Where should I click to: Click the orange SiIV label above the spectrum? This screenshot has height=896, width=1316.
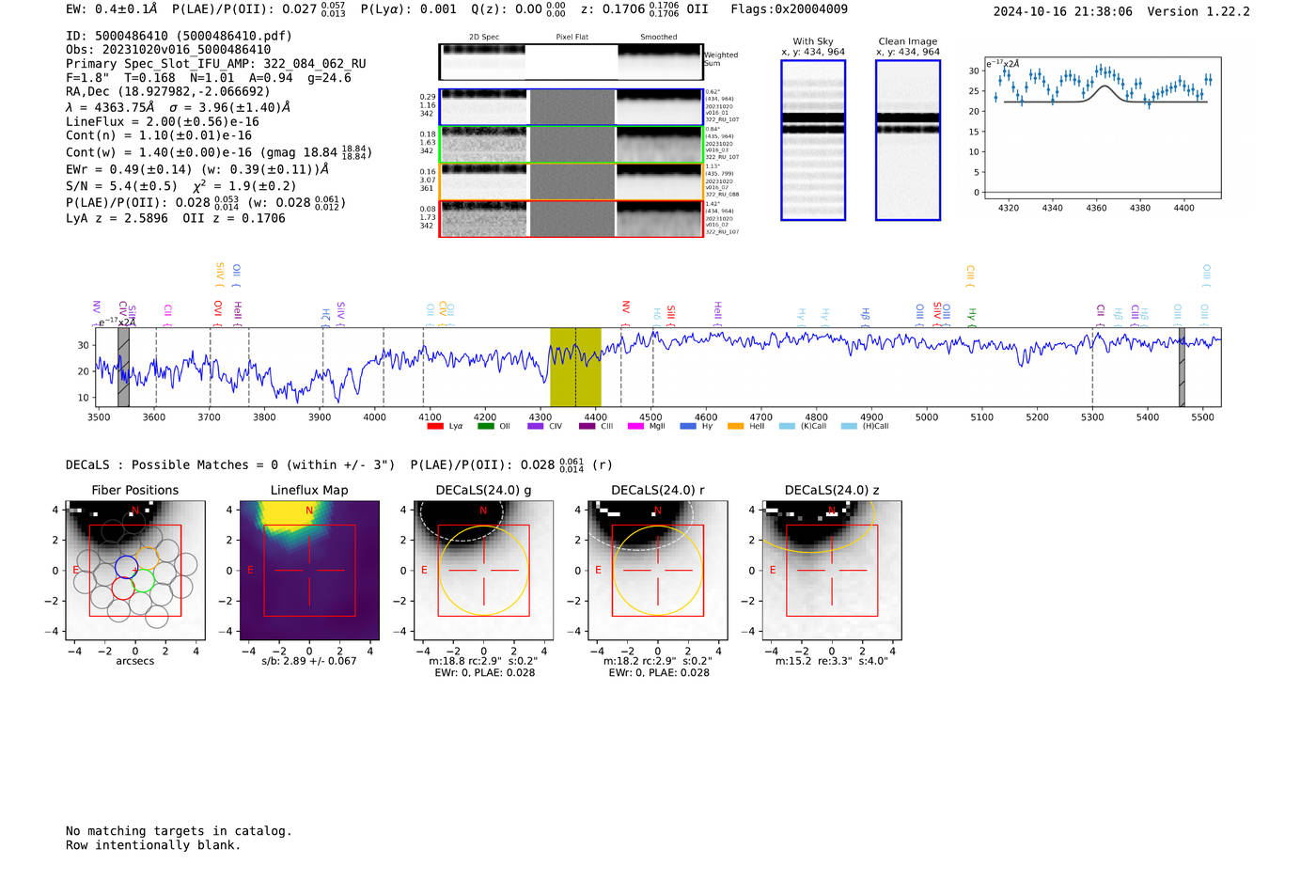pyautogui.click(x=220, y=273)
